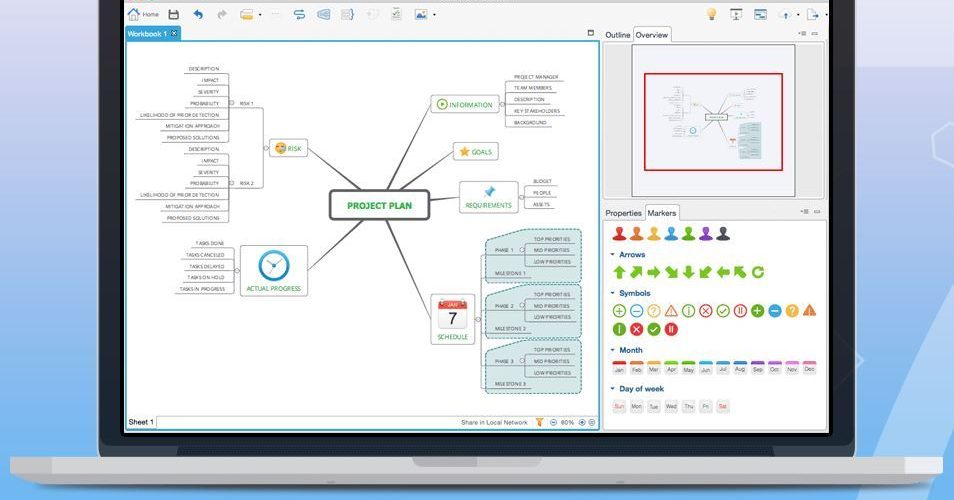Close the Workbook 1 tab
Viewport: 954px width, 500px height.
pyautogui.click(x=174, y=33)
